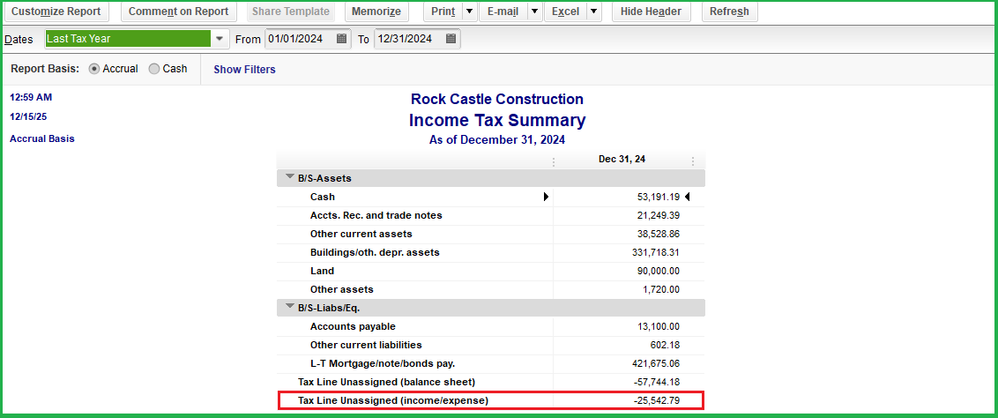Click the Accrual Basis header note
The height and width of the screenshot is (418, 998).
(x=42, y=138)
